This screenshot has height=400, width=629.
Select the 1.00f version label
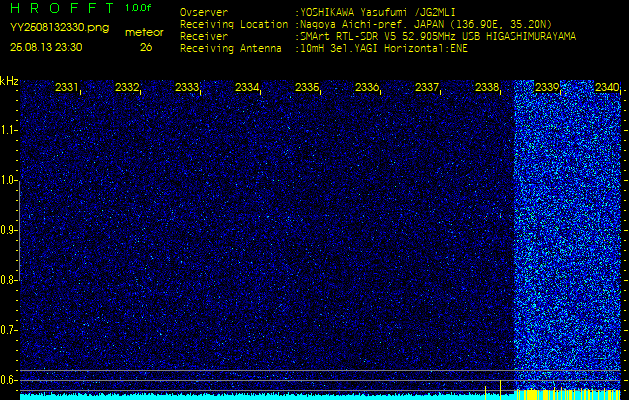(138, 8)
